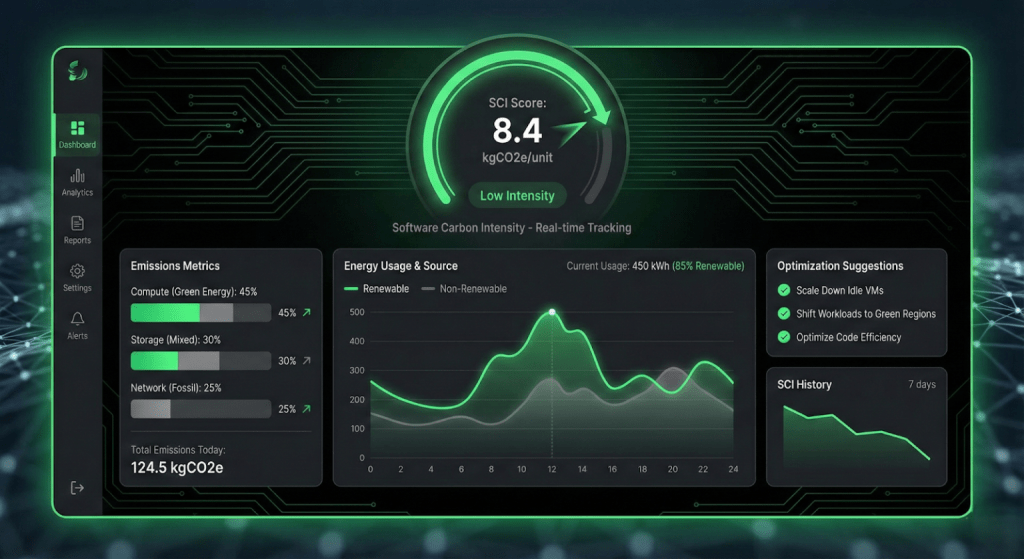Click the Optimize Code Efficiency text
The width and height of the screenshot is (1024, 559).
(848, 337)
